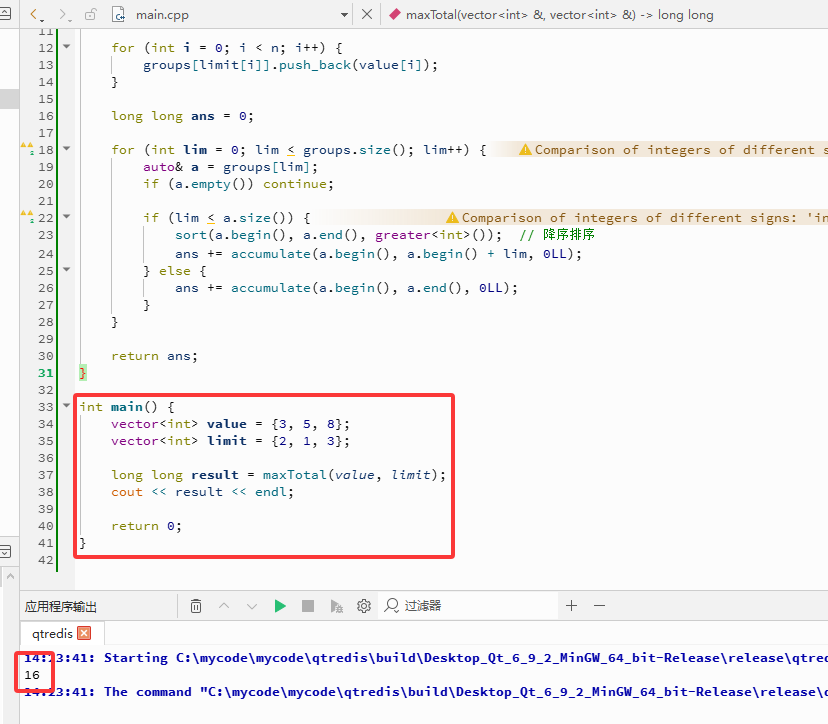Click the 'Starting C:\mycode' output line
The image size is (828, 724).
(x=426, y=658)
